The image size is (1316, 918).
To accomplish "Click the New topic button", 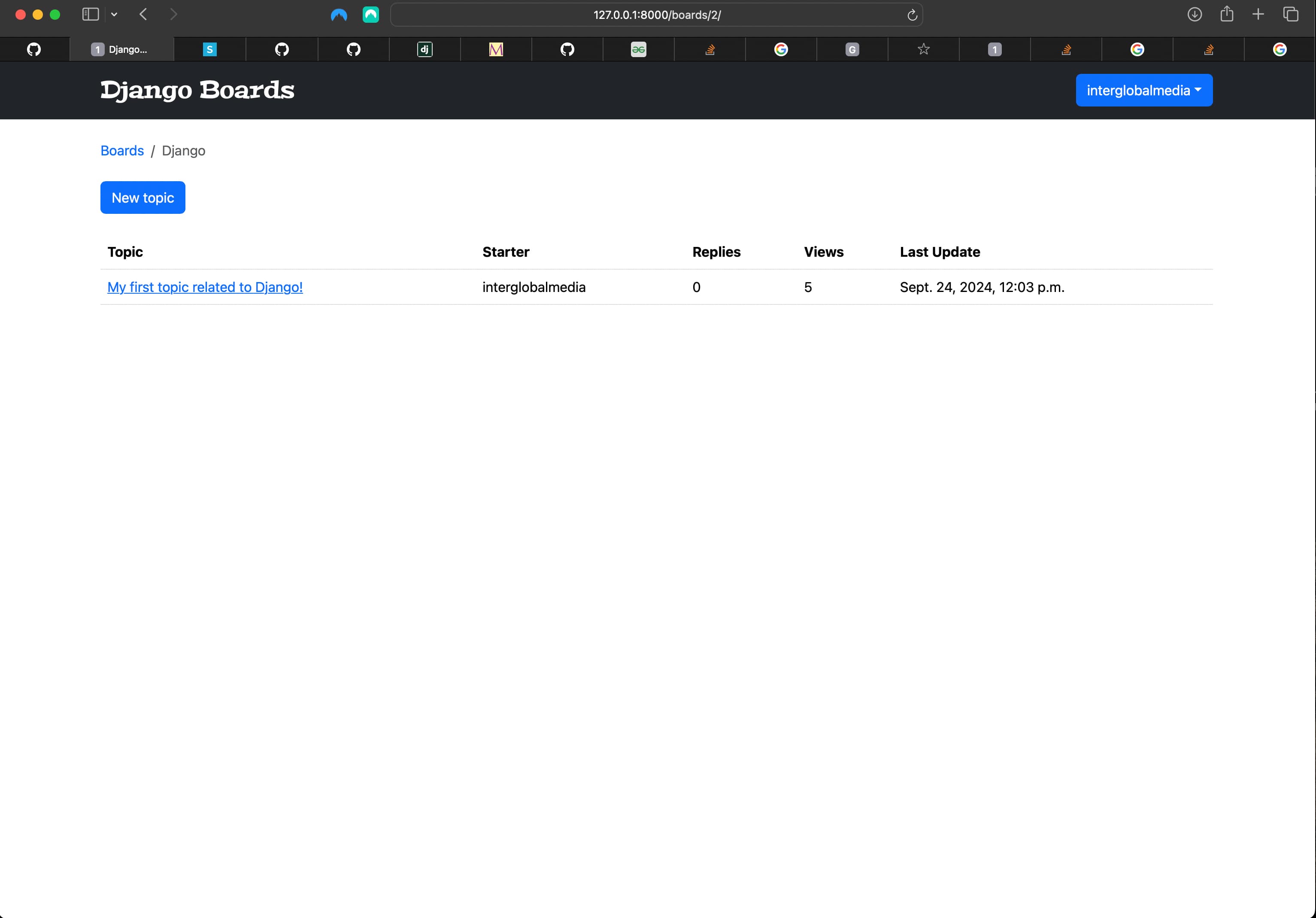I will (143, 197).
